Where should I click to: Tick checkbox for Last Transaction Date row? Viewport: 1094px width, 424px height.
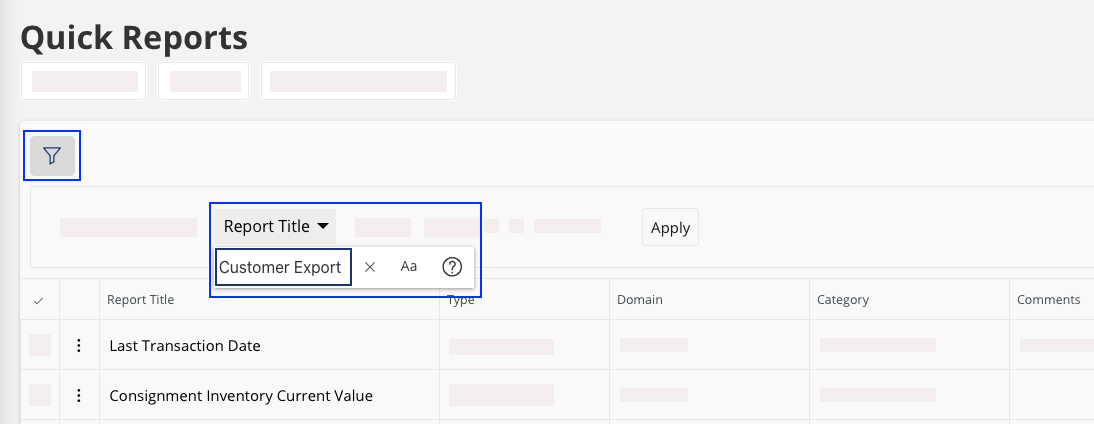click(40, 345)
